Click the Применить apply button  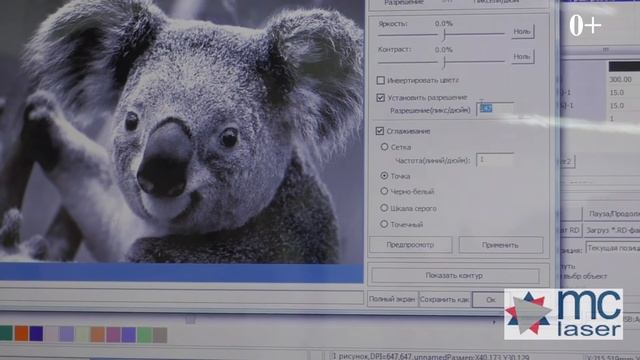pos(501,245)
